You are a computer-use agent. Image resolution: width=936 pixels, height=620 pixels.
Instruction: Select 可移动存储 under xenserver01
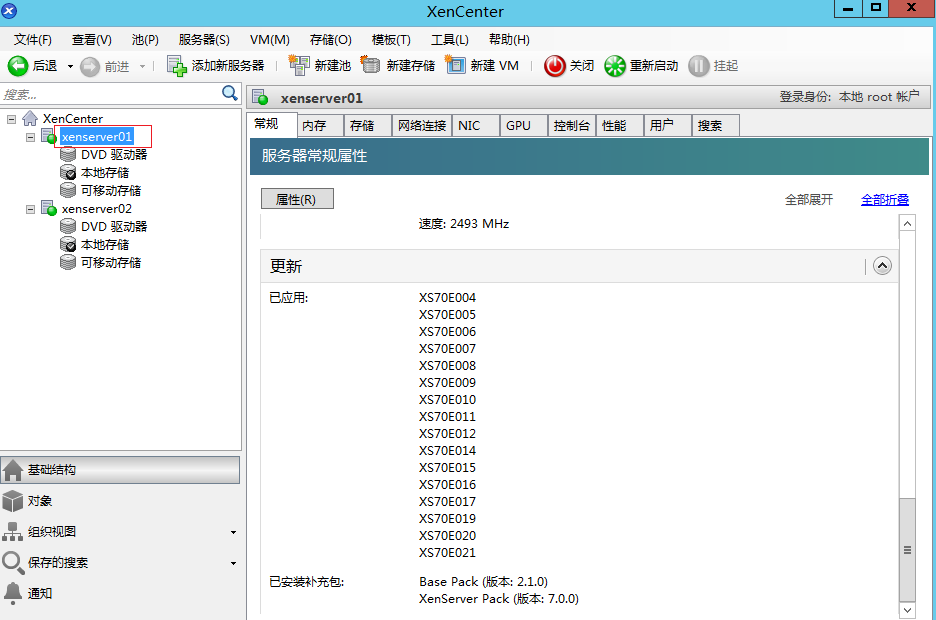111,190
